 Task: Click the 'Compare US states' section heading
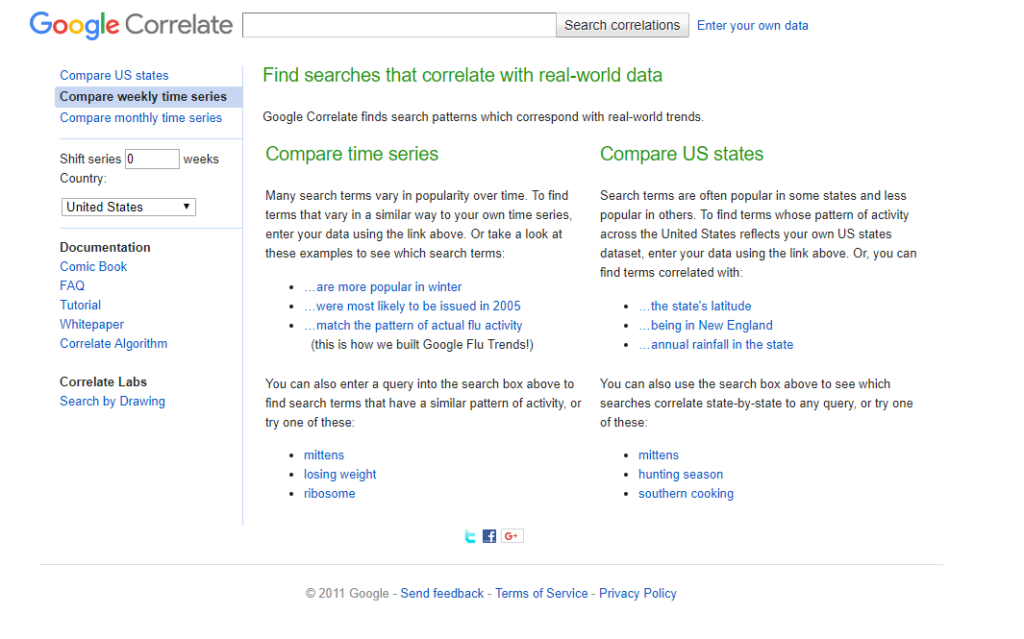682,154
